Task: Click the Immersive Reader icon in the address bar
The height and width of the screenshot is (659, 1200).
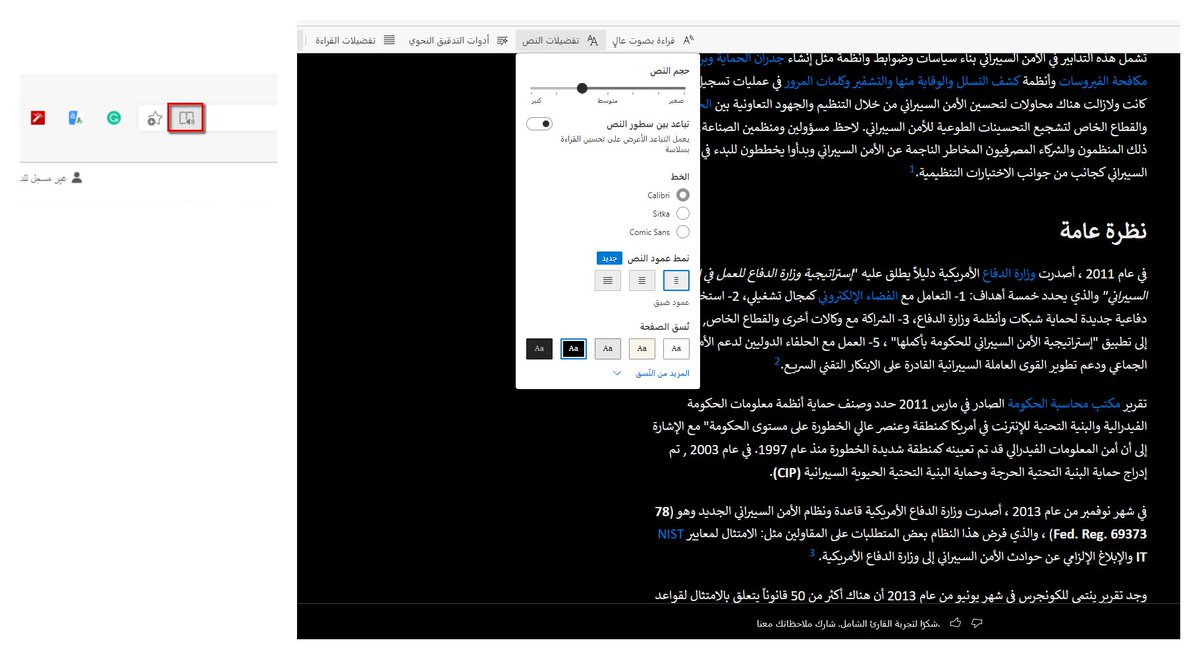Action: pos(186,118)
